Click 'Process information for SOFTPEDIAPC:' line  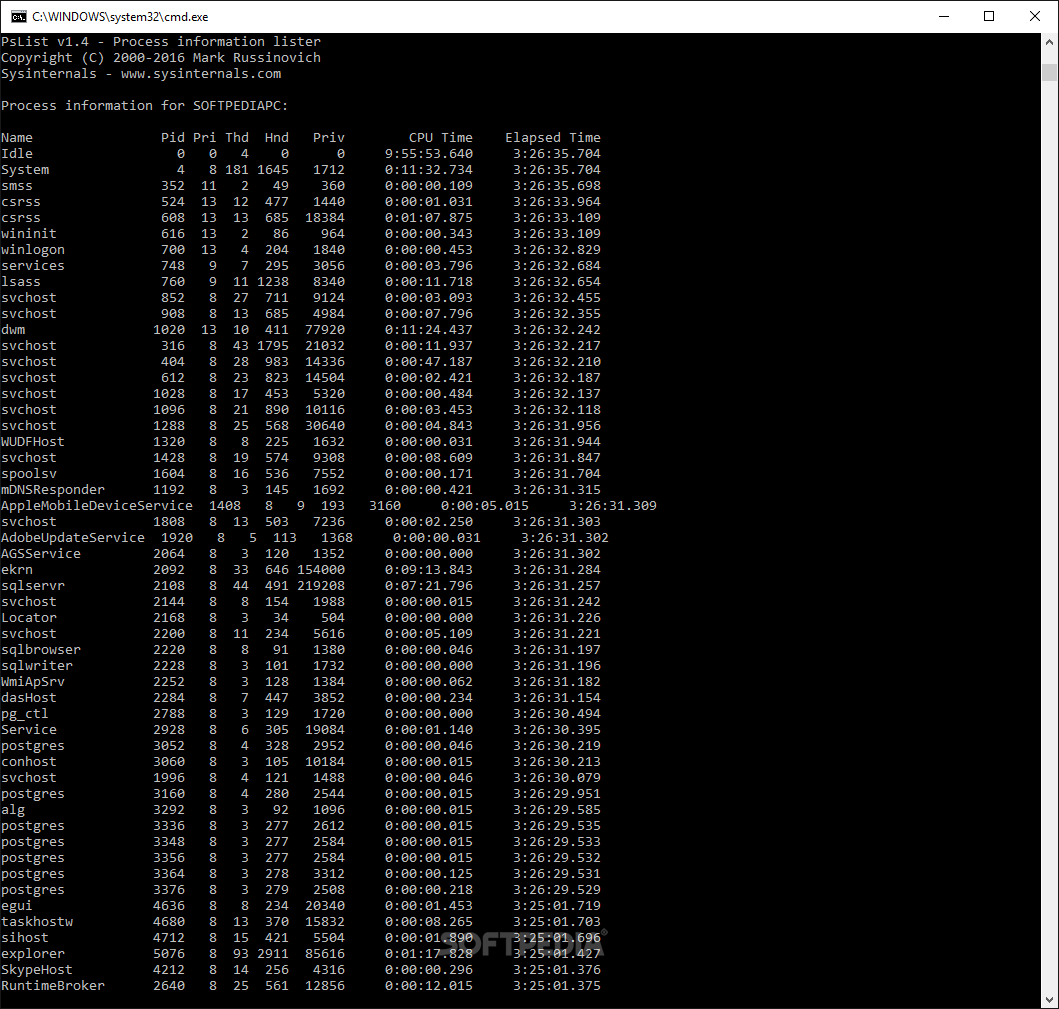(x=145, y=106)
